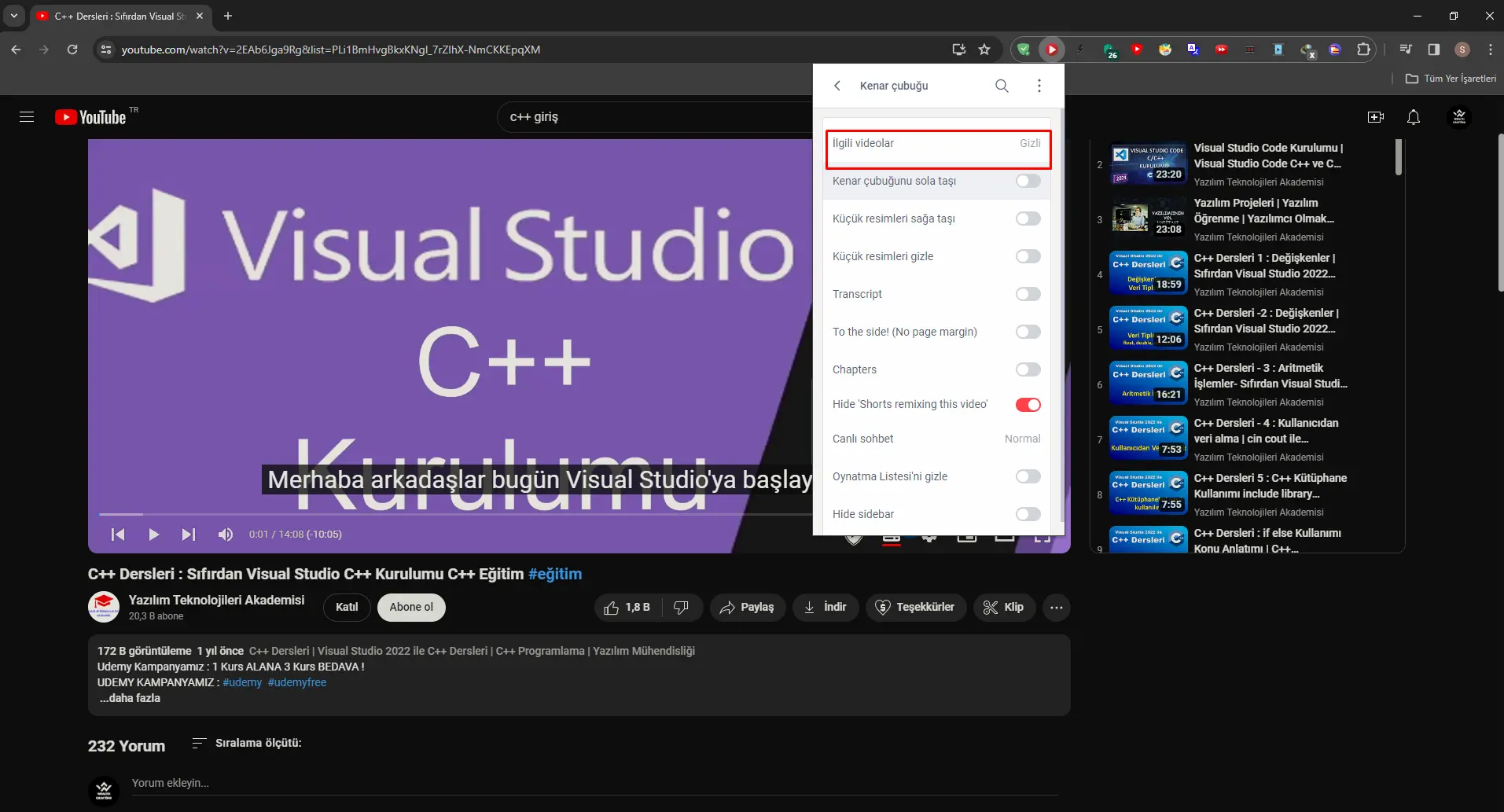Screen dimensions: 1504x812
Task: Enable Oynatma Listesi'ni gizle
Action: click(x=1028, y=477)
